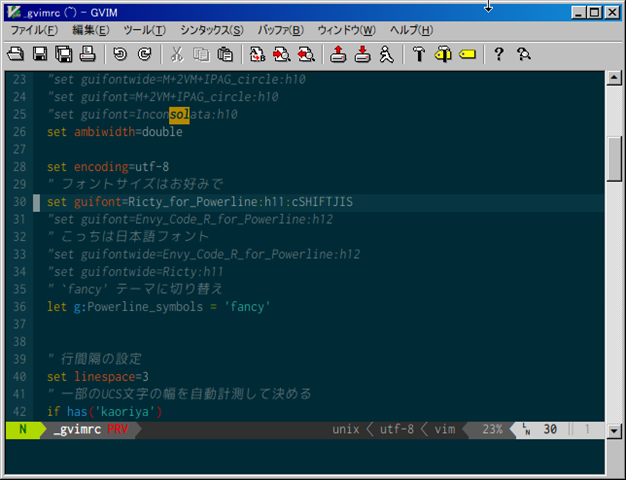Viewport: 626px width, 480px height.
Task: Click the vertical scrollbar down arrow
Action: point(617,413)
